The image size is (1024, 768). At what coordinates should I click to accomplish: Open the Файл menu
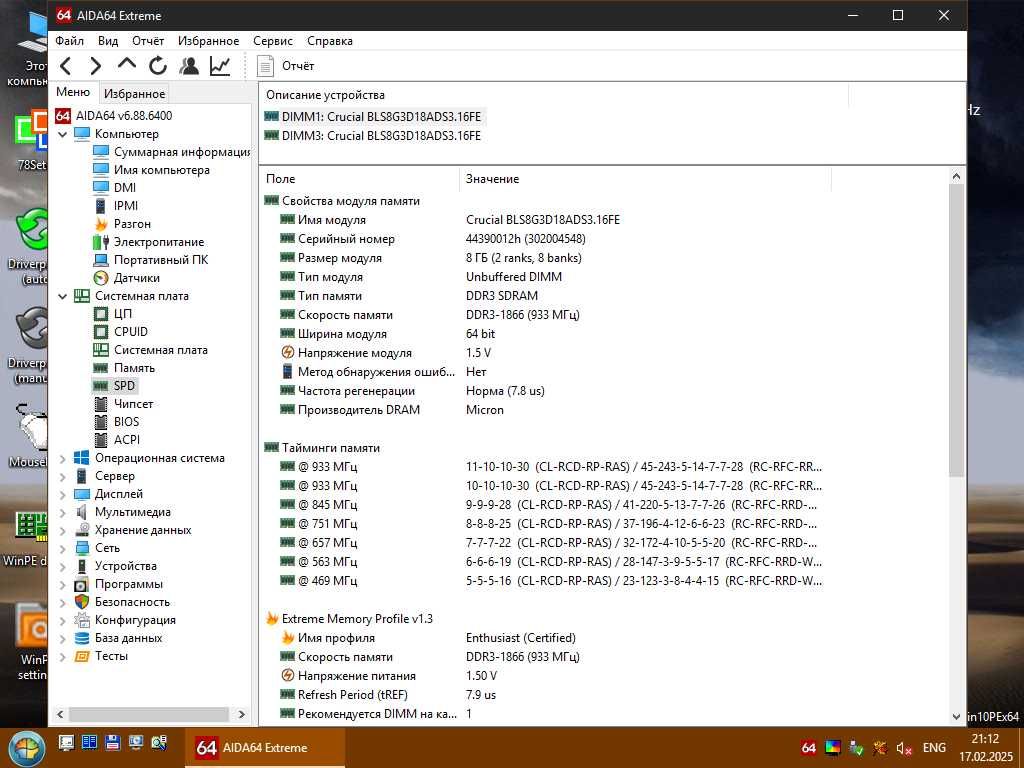[69, 40]
